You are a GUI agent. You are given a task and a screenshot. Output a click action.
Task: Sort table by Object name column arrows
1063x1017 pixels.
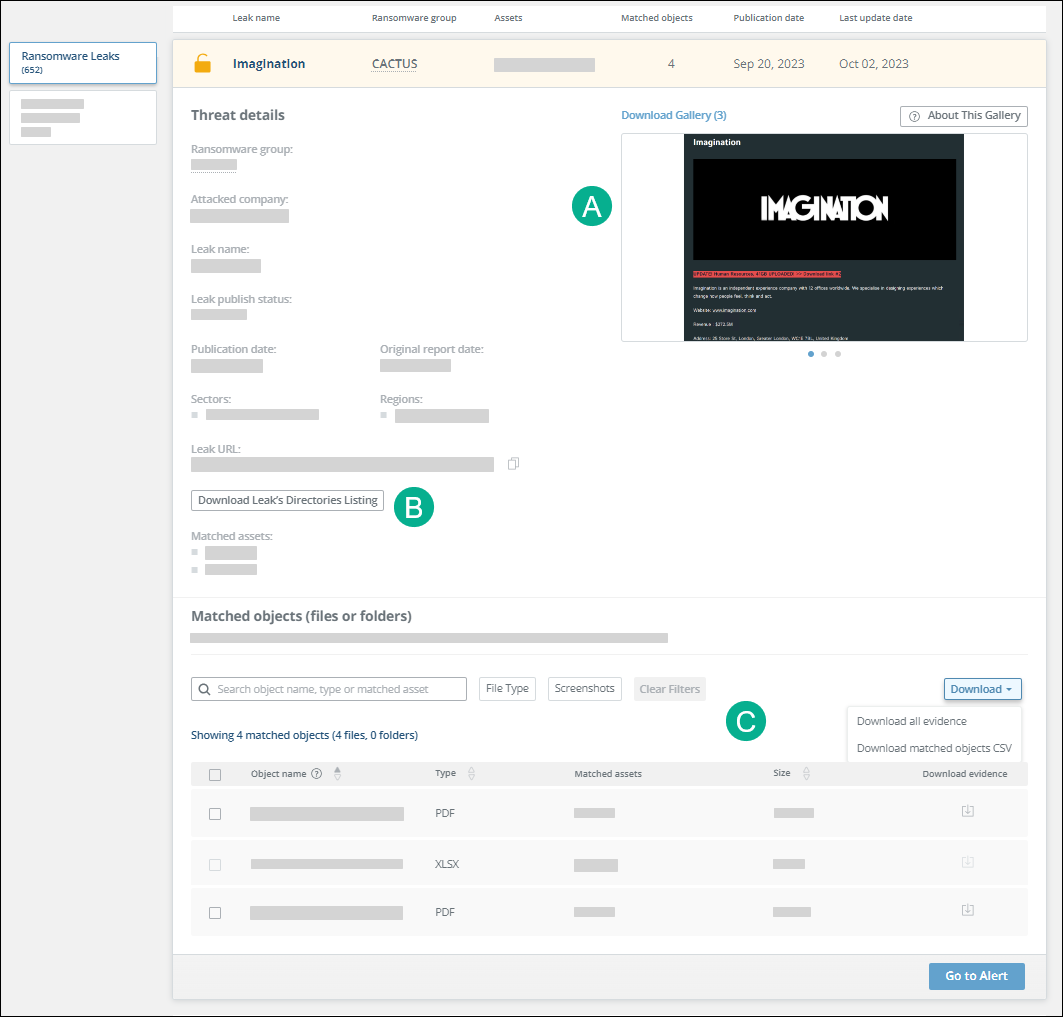pos(337,774)
